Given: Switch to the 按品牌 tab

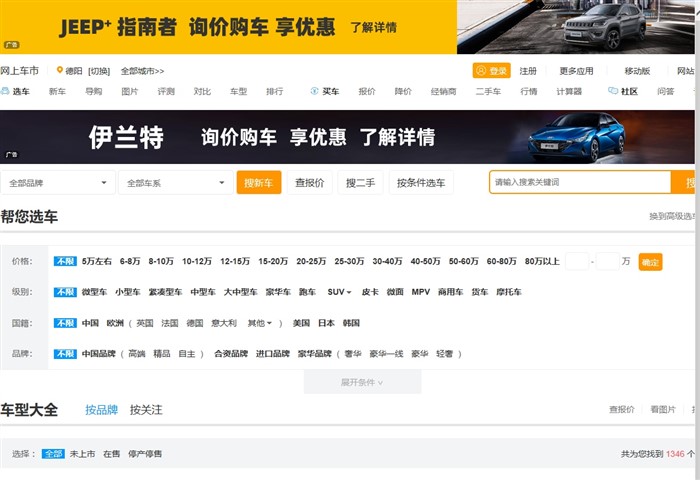Looking at the screenshot, I should pyautogui.click(x=101, y=410).
